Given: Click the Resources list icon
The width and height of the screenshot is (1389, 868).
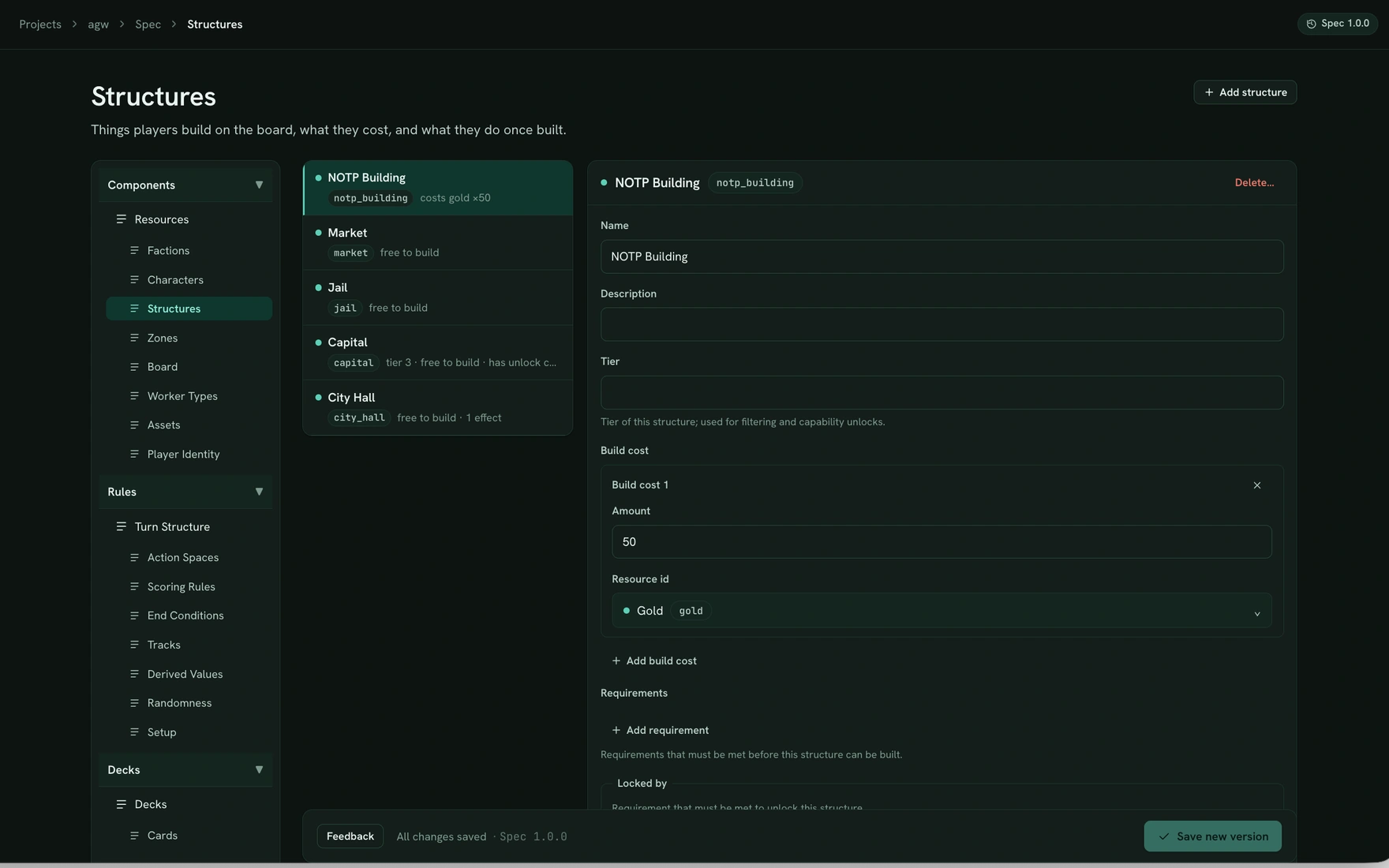Looking at the screenshot, I should pyautogui.click(x=121, y=219).
